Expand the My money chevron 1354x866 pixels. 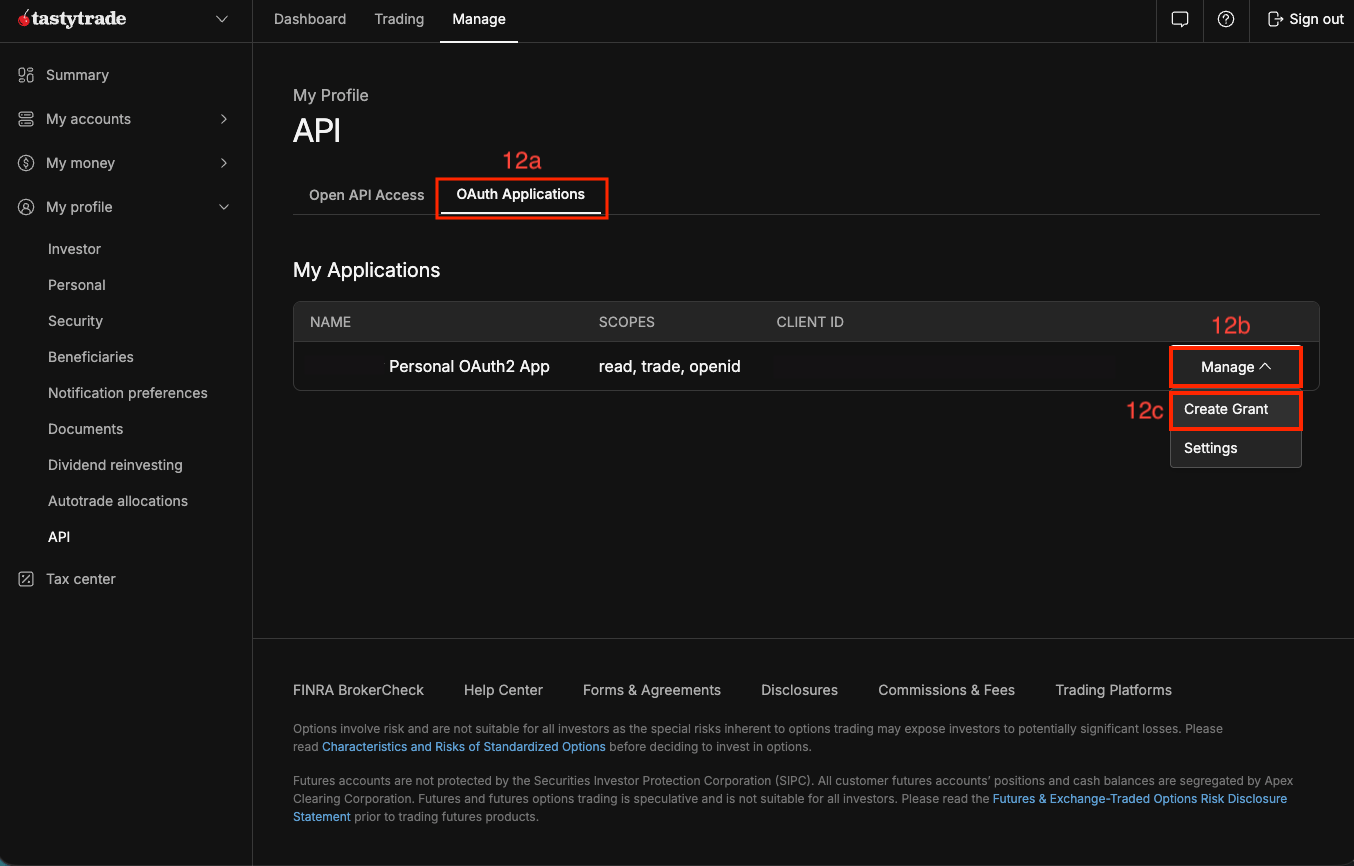[x=224, y=163]
